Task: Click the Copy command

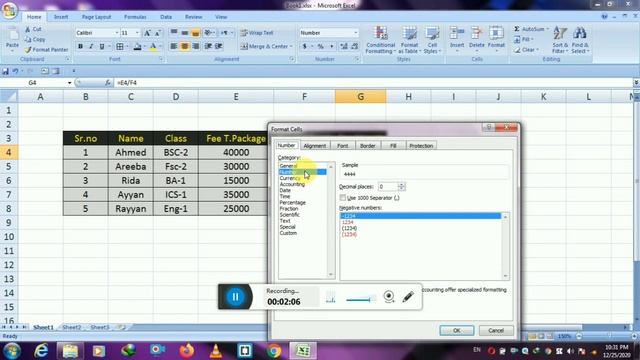Action: click(35, 40)
